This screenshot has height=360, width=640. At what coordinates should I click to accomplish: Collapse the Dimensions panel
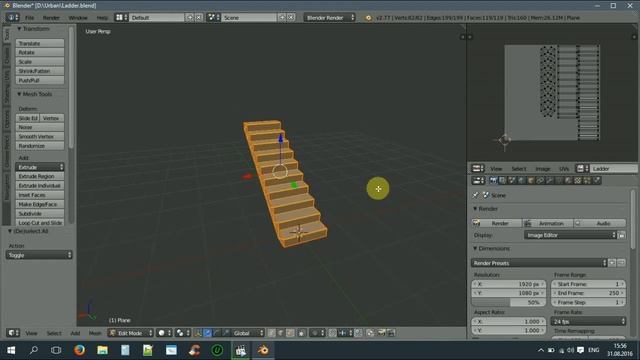tap(475, 248)
